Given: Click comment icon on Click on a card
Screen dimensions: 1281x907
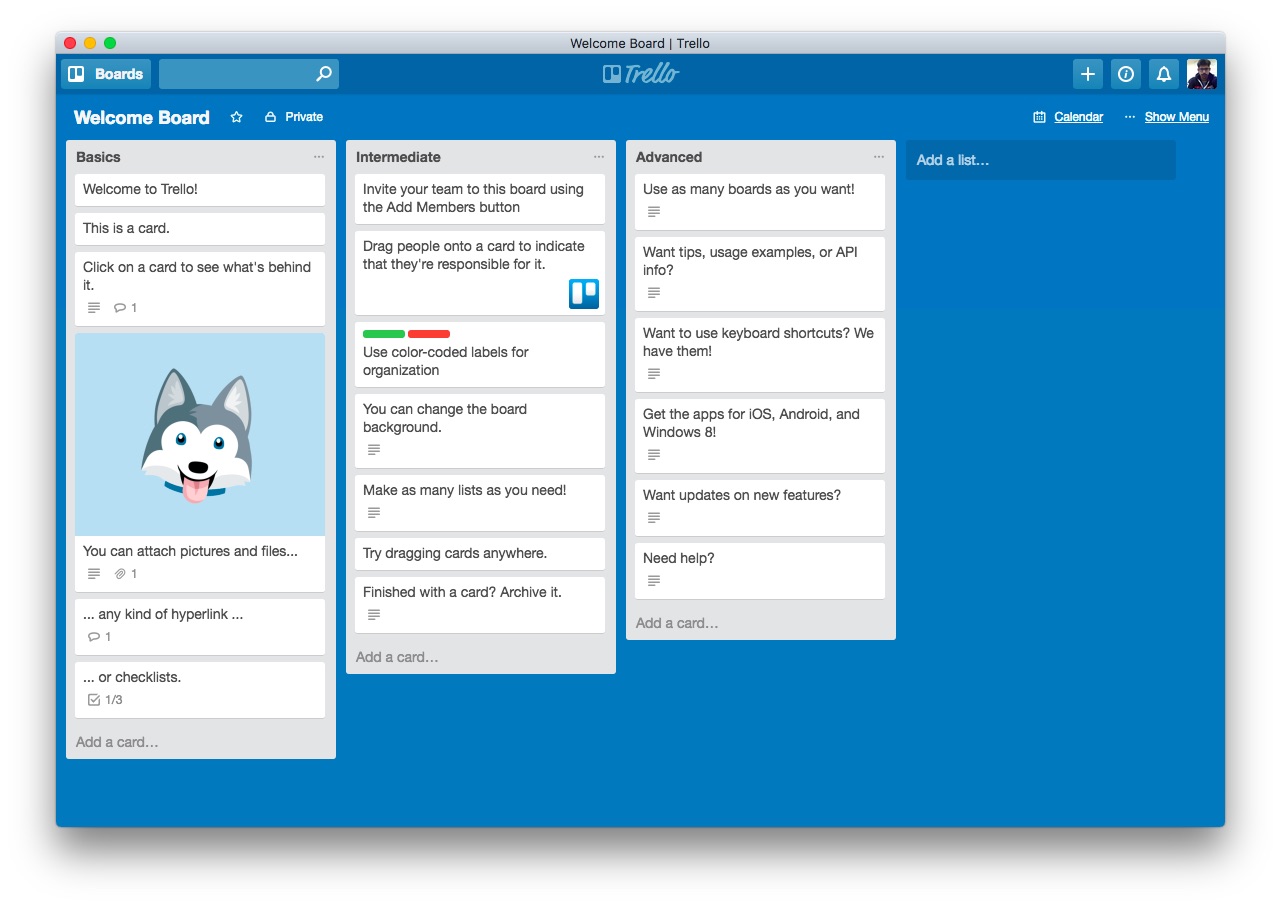Looking at the screenshot, I should point(120,308).
